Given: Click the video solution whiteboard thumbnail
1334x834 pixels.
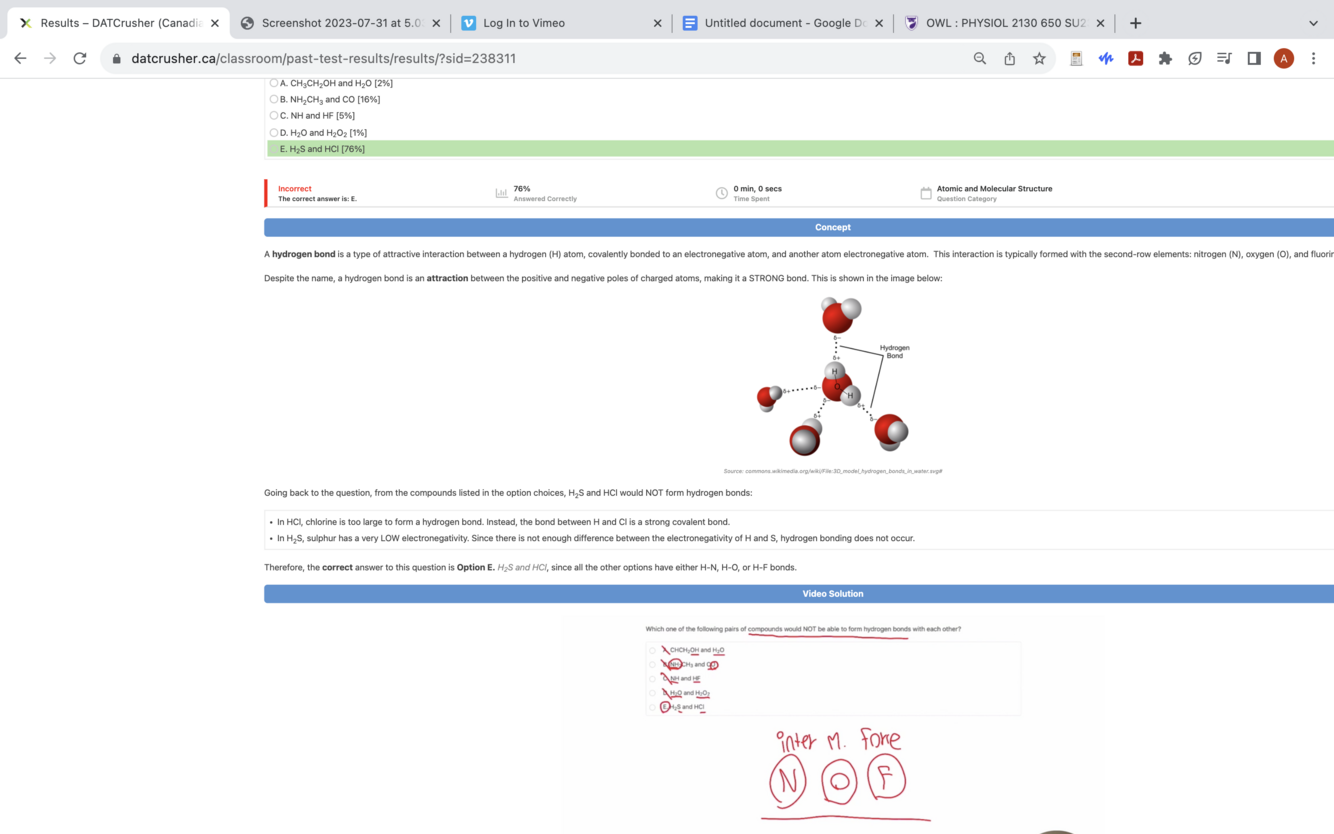Looking at the screenshot, I should [x=833, y=725].
